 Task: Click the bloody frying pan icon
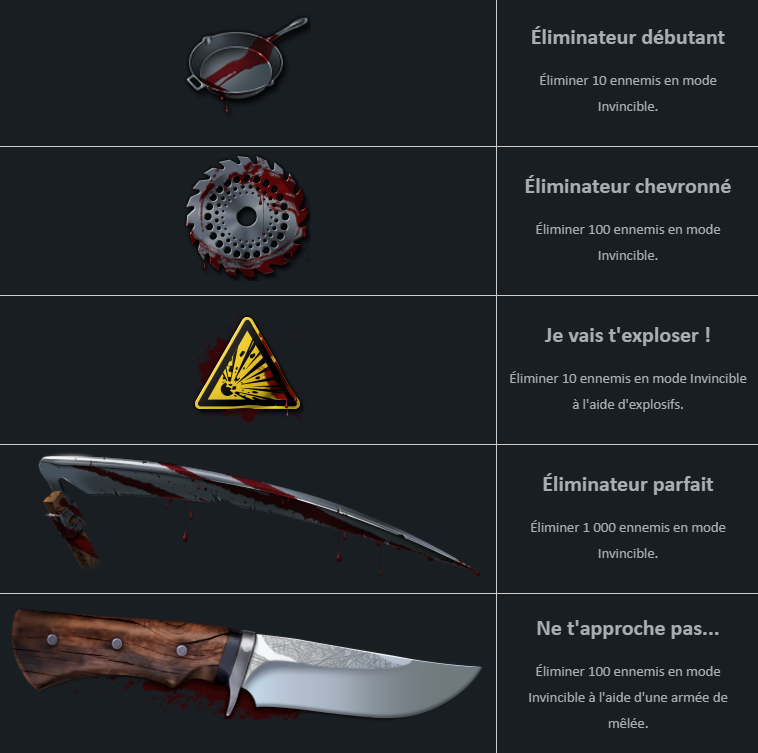[247, 63]
